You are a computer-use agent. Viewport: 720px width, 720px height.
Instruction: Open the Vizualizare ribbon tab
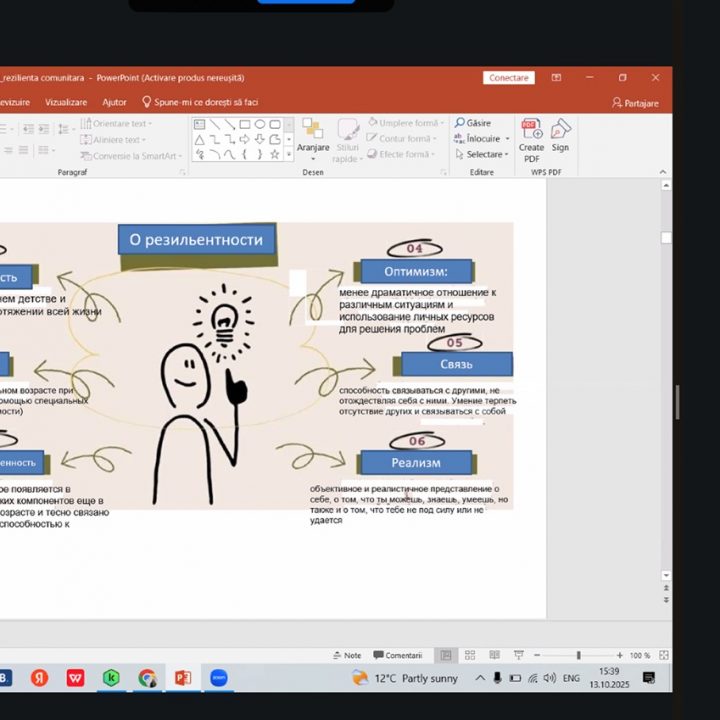pos(66,102)
